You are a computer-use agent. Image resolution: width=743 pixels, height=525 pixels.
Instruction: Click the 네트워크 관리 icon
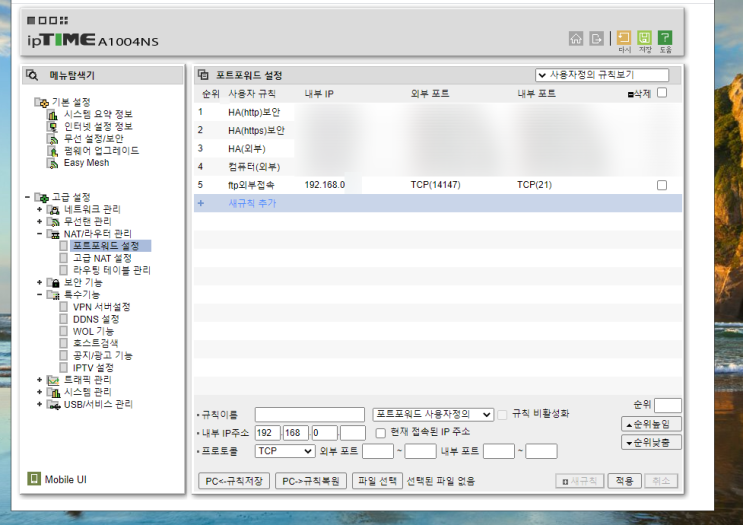pyautogui.click(x=53, y=209)
